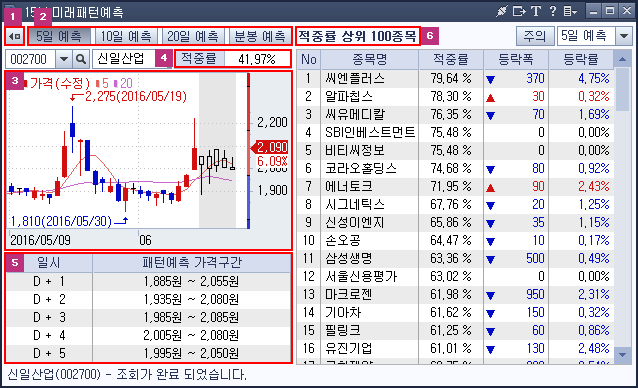Toggle the 10일 예측 forecast button
This screenshot has height=388, width=638.
coord(126,37)
